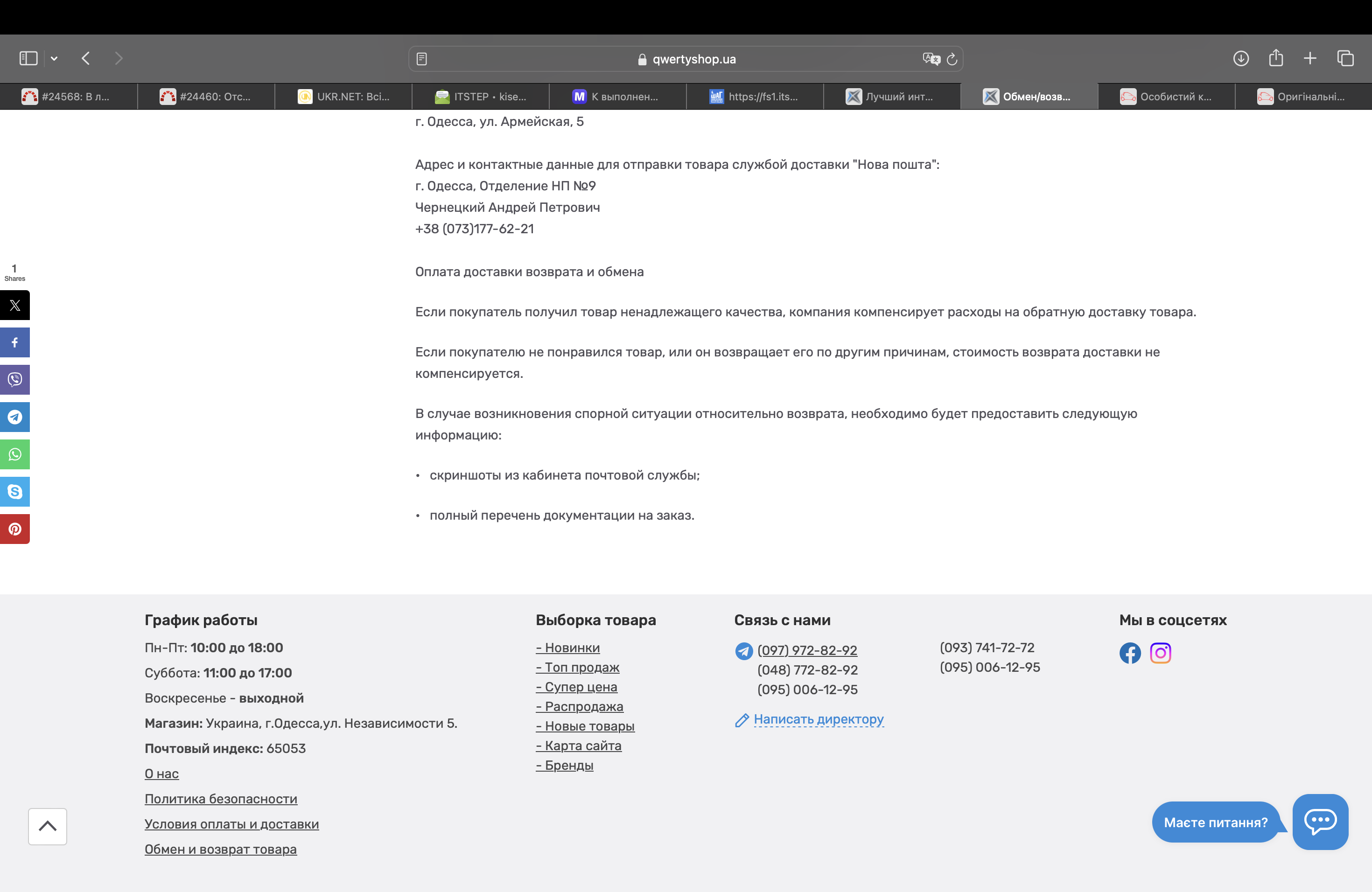1372x892 pixels.
Task: Share via Skype sidebar icon
Action: pos(15,492)
